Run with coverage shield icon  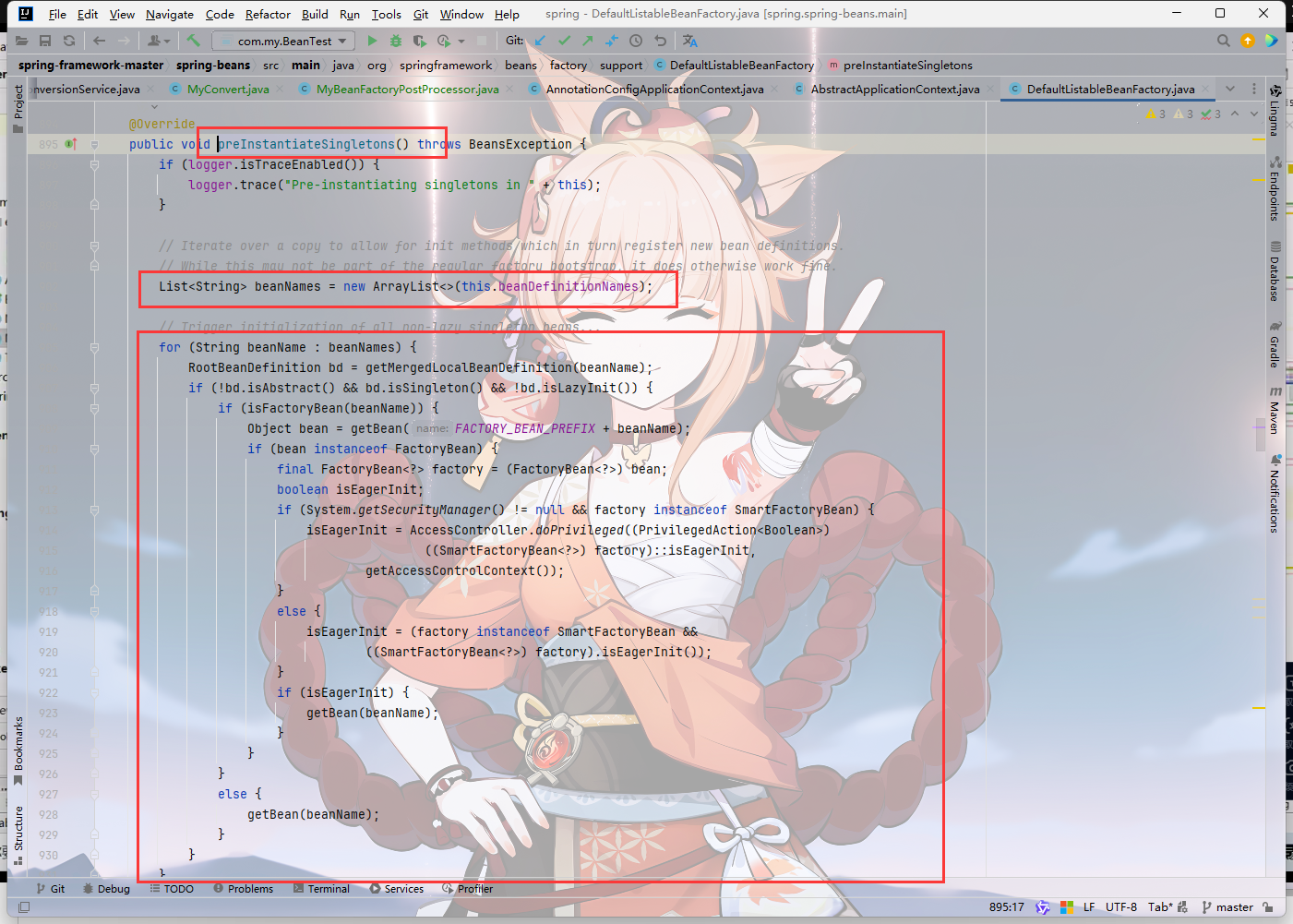click(419, 41)
